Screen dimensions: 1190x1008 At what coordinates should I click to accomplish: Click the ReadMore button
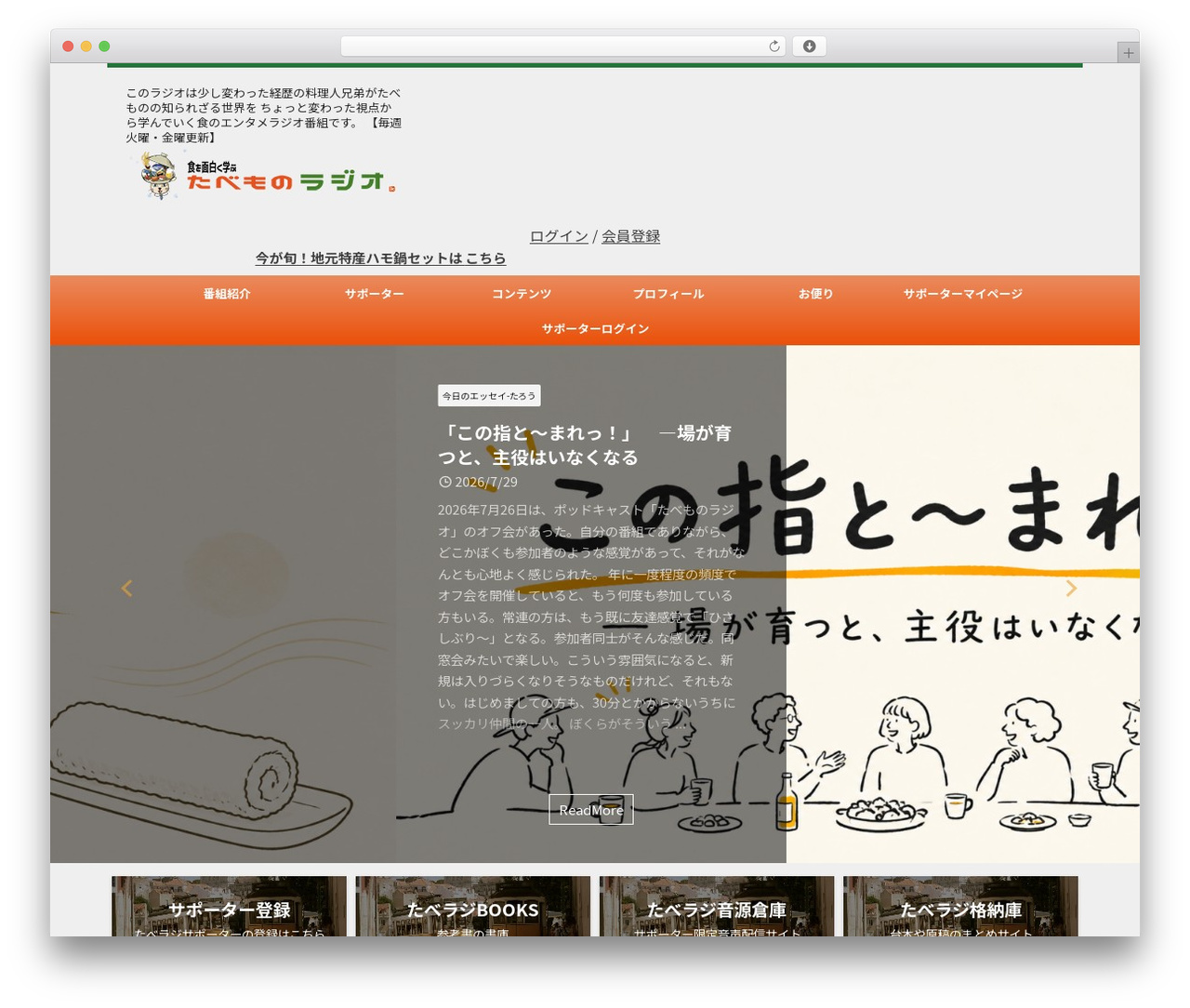point(591,809)
